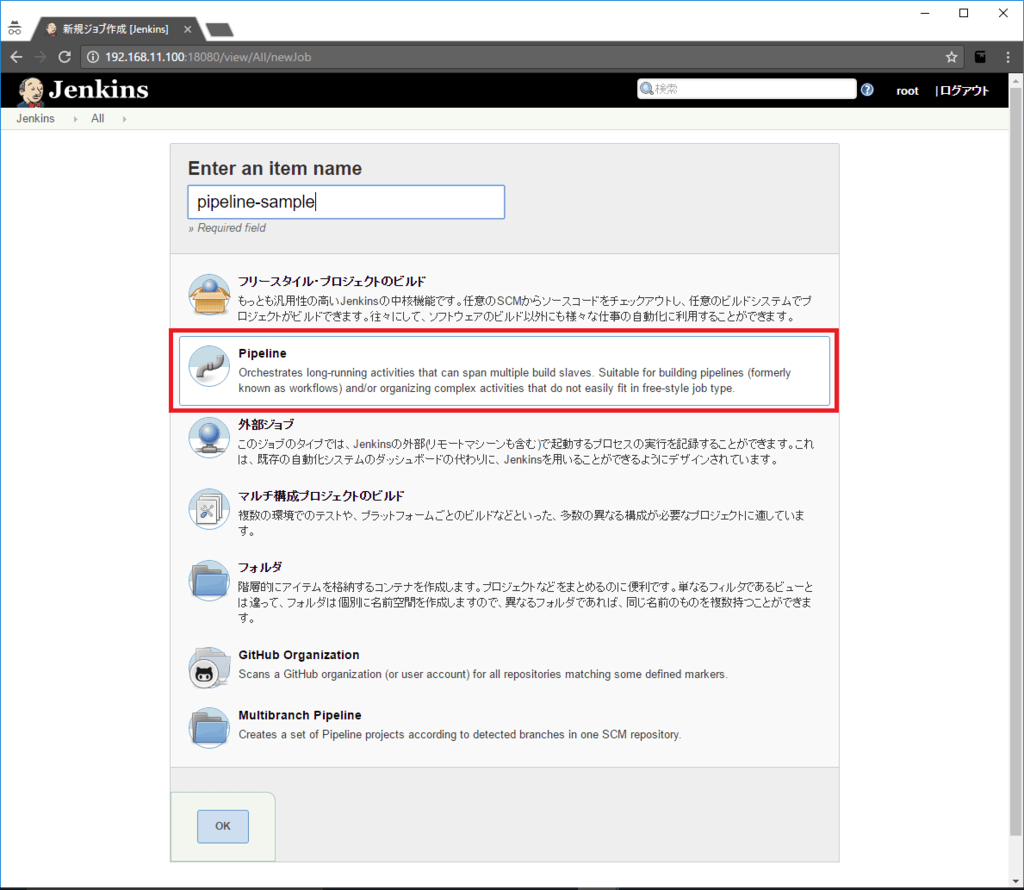This screenshot has height=890, width=1024.
Task: Expand the All breadcrumb arrow
Action: [x=124, y=119]
